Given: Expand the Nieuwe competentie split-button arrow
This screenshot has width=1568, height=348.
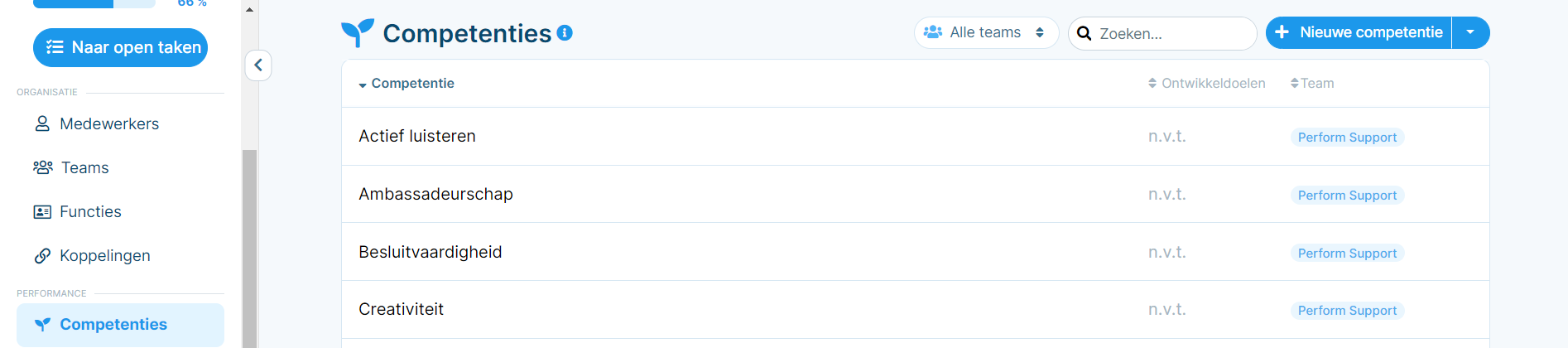Looking at the screenshot, I should 1470,32.
